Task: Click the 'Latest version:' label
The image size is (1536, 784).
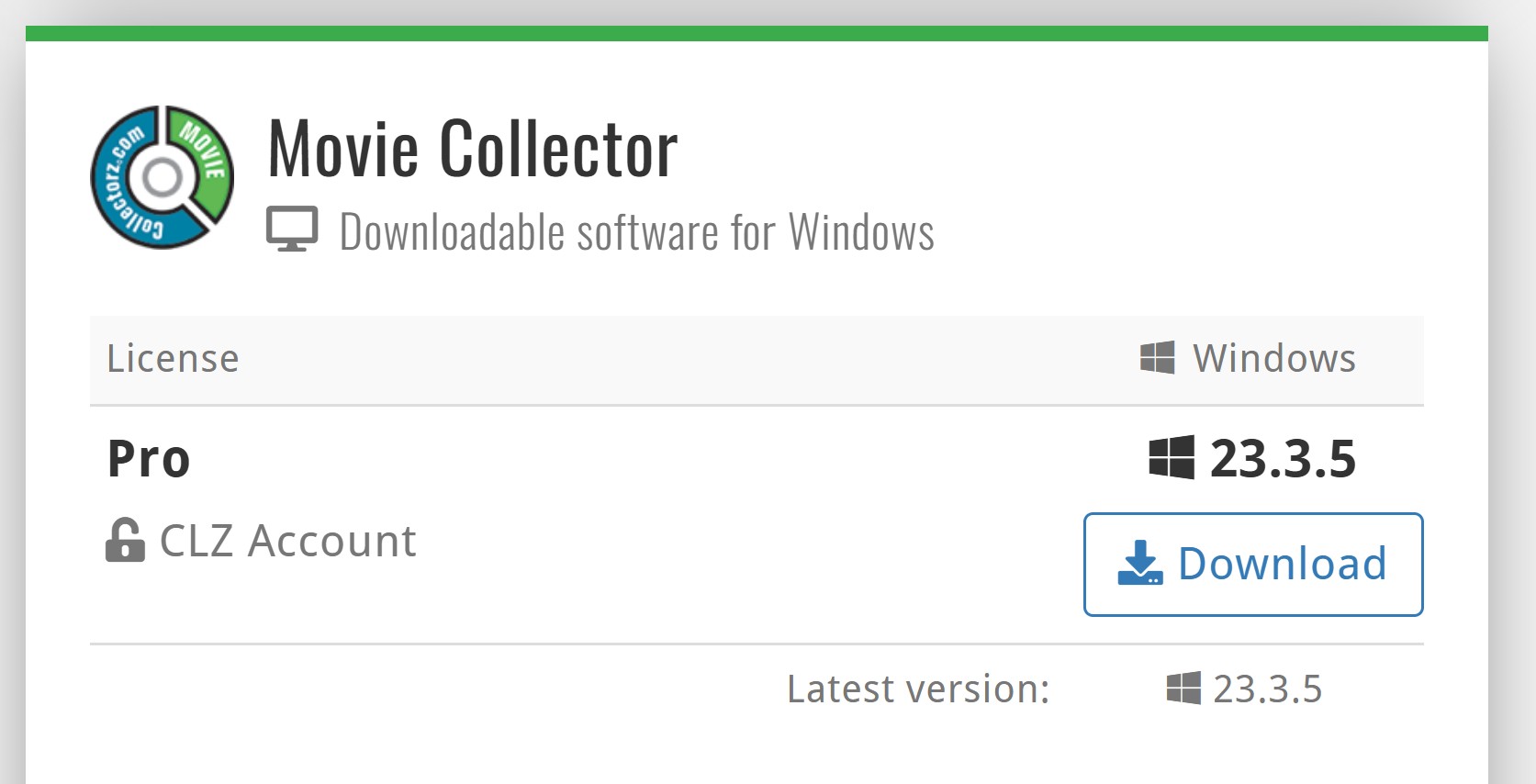Action: pyautogui.click(x=918, y=689)
